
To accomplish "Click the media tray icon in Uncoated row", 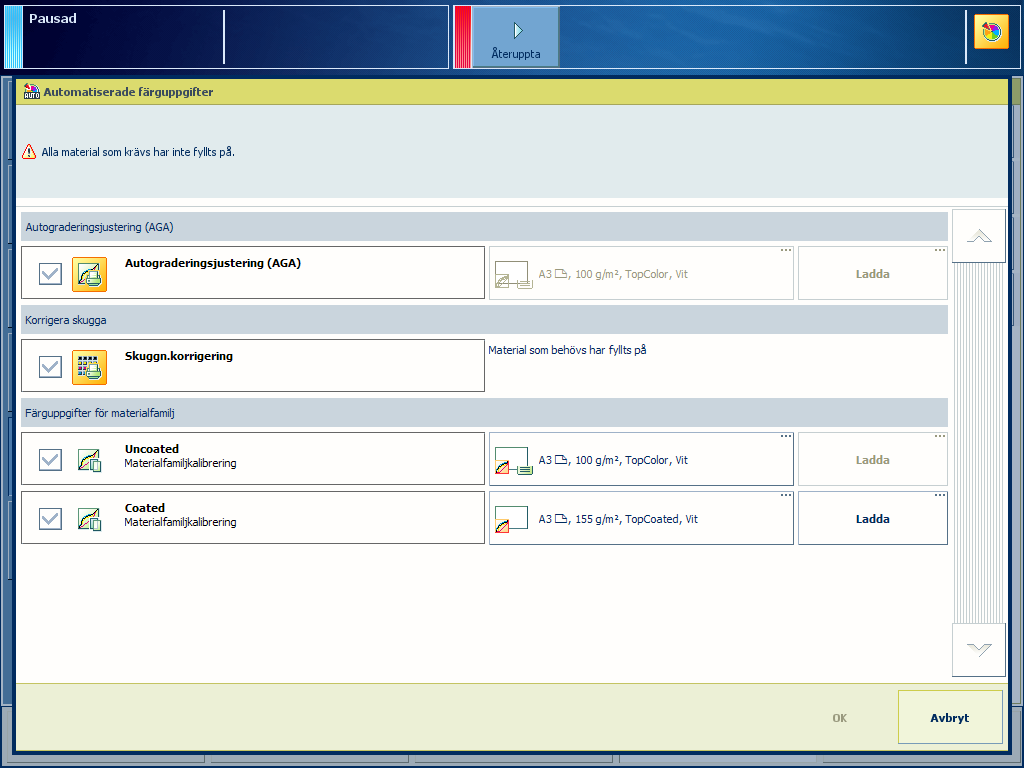I will click(x=513, y=461).
